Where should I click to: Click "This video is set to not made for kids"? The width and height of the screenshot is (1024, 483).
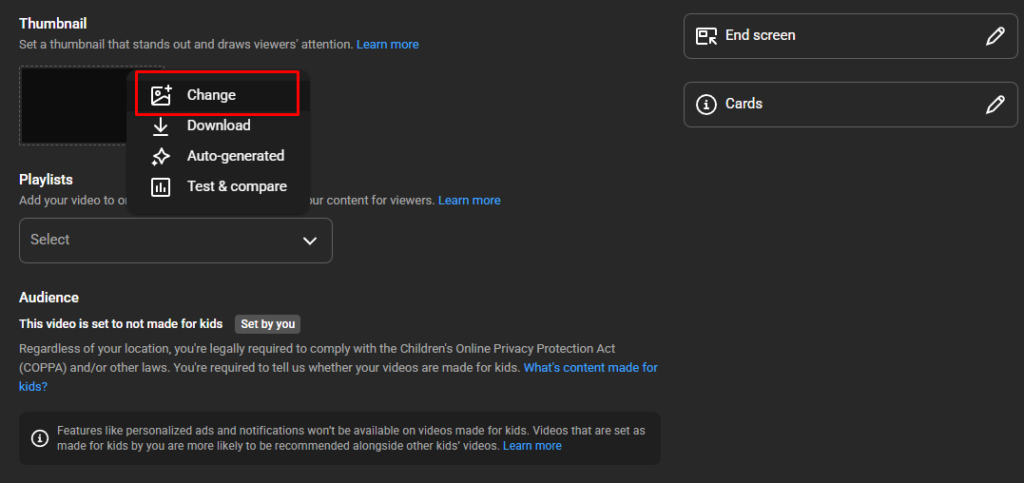coord(121,324)
